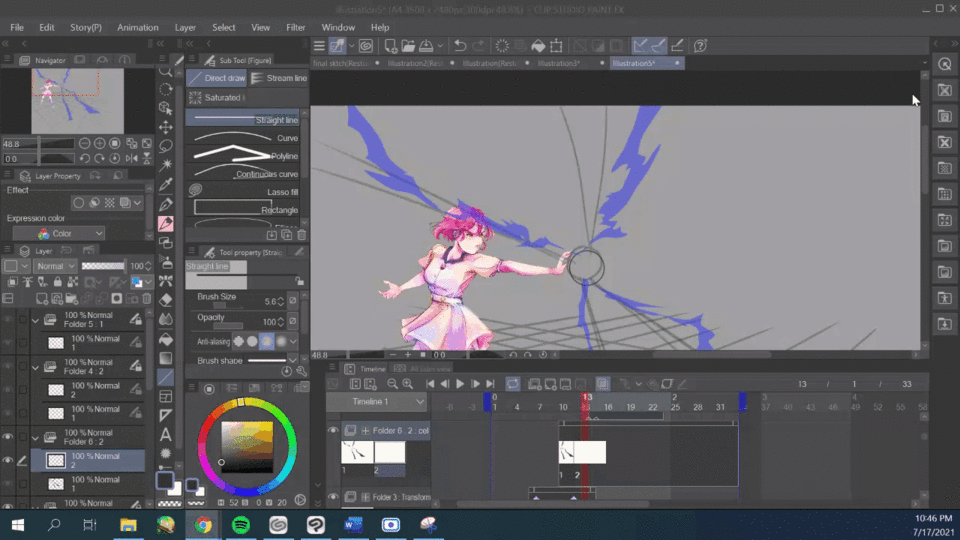Click the Save icon in command bar
Viewport: 960px width, 540px height.
[427, 46]
